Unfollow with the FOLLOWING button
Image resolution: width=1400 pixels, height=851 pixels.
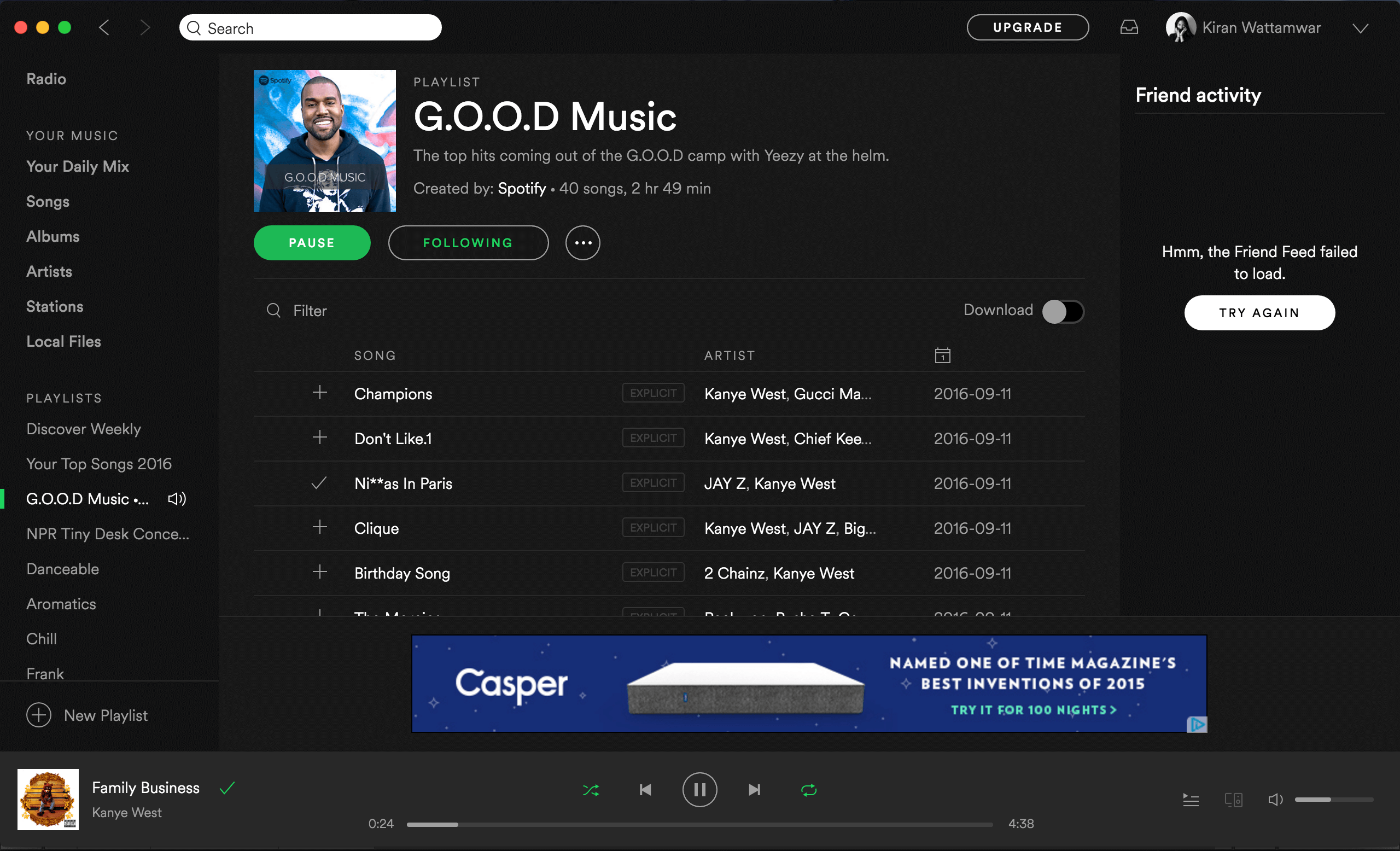(468, 243)
